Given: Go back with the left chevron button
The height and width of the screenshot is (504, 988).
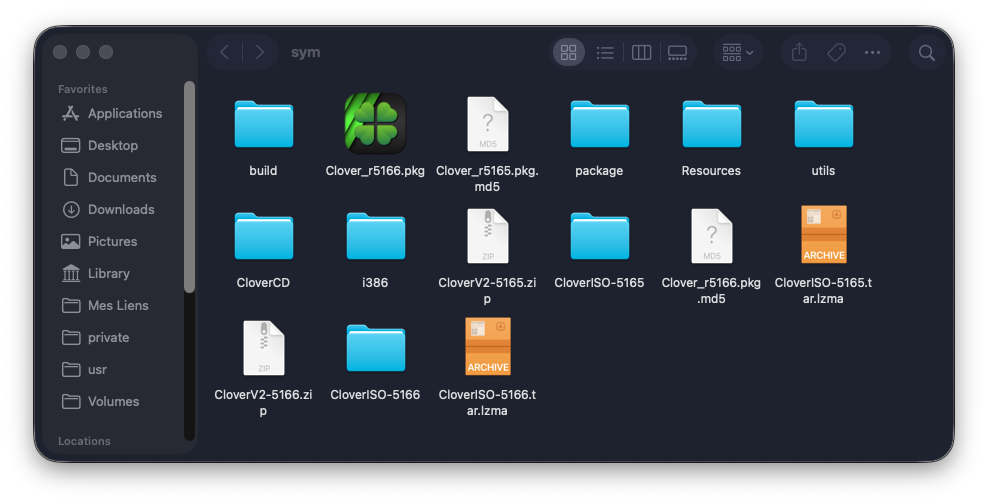Looking at the screenshot, I should [x=224, y=52].
